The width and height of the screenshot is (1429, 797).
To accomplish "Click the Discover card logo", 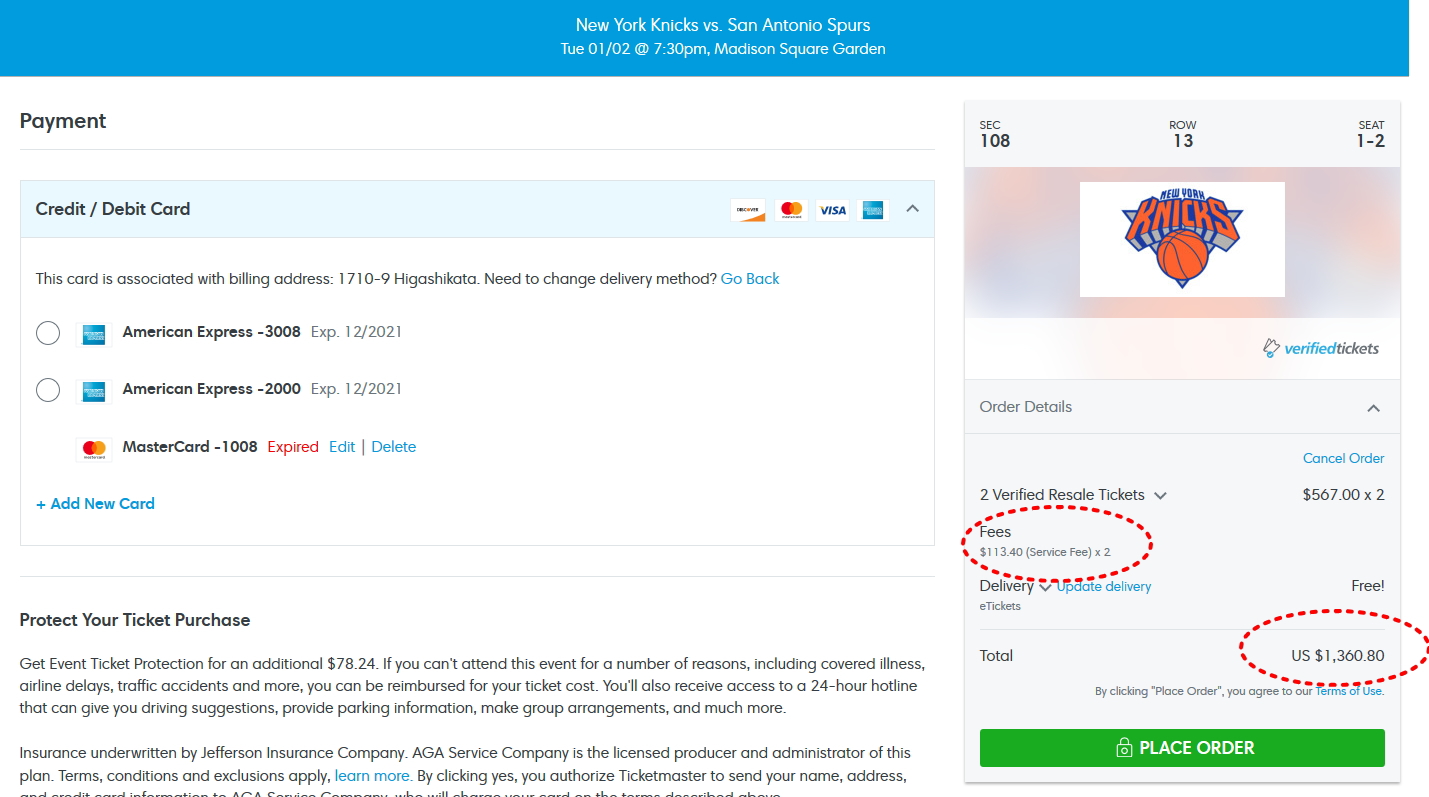I will click(x=748, y=210).
